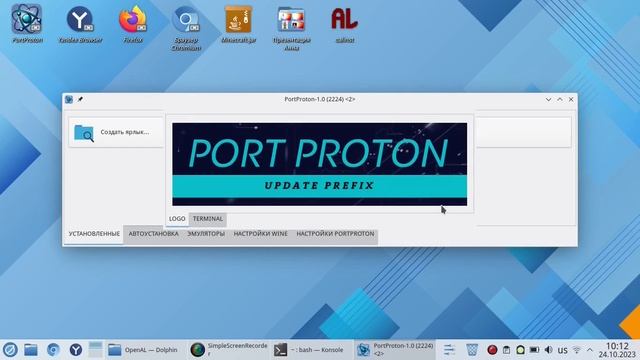Switch to the SimpleScreenRecorder taskbar entry

pos(228,350)
